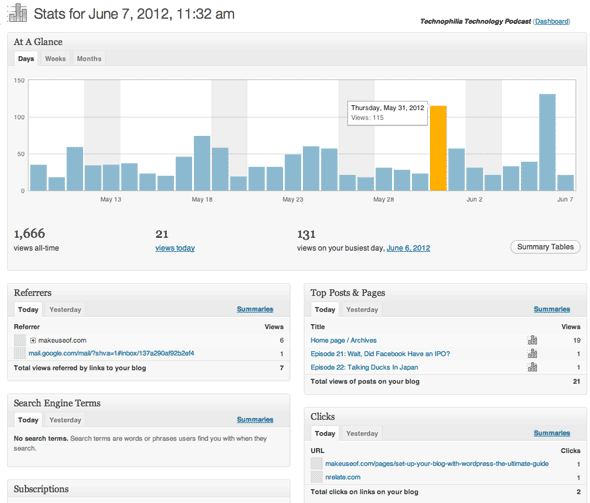
Task: Open the June 6, 2012 busiest day link
Action: point(408,248)
